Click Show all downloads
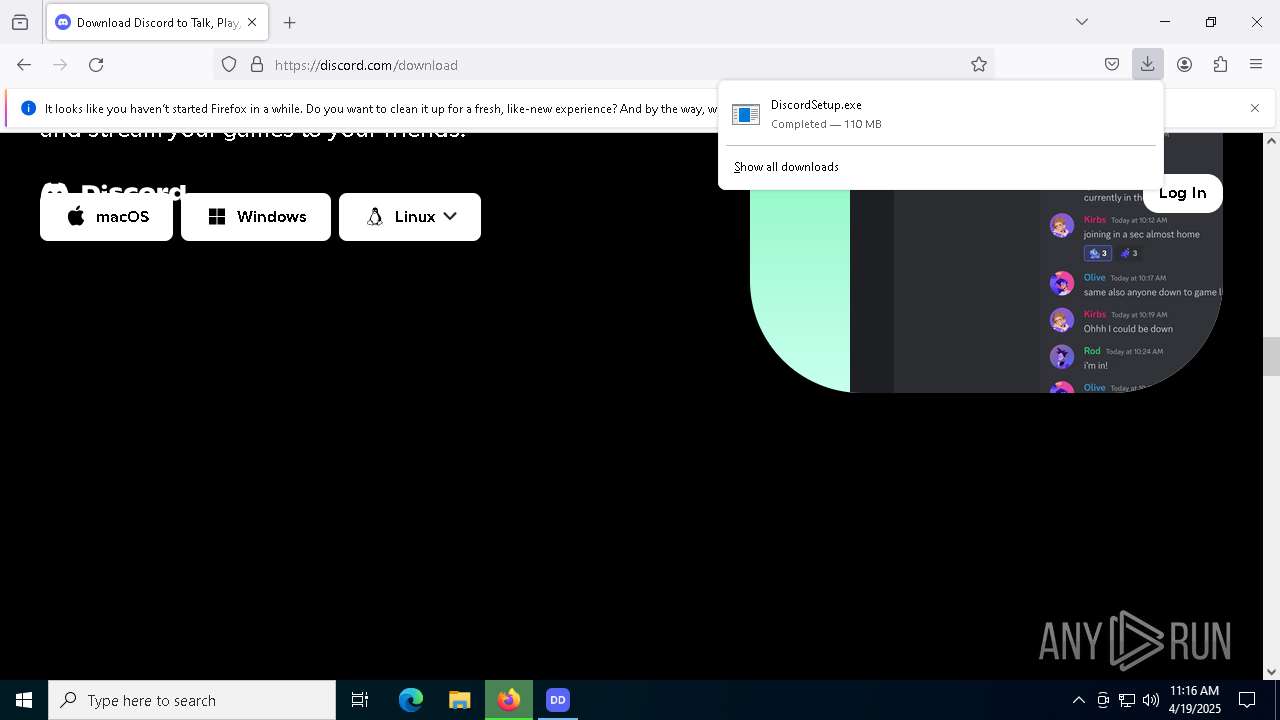Image resolution: width=1280 pixels, height=720 pixels. click(786, 167)
